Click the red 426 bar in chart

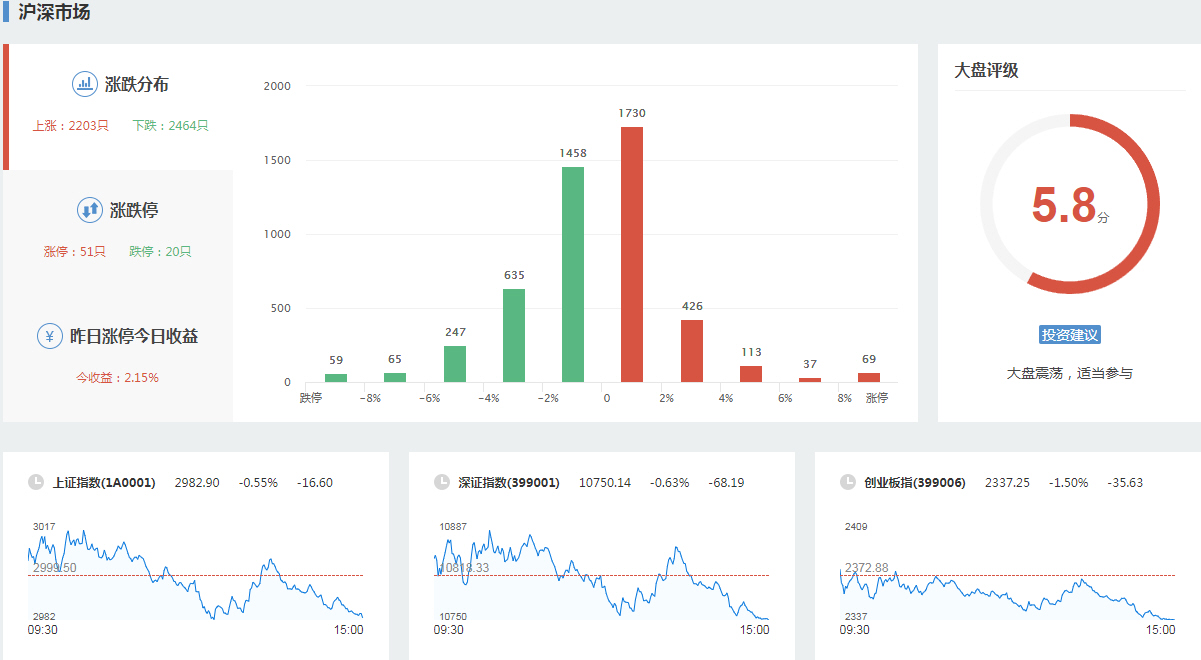(x=692, y=351)
